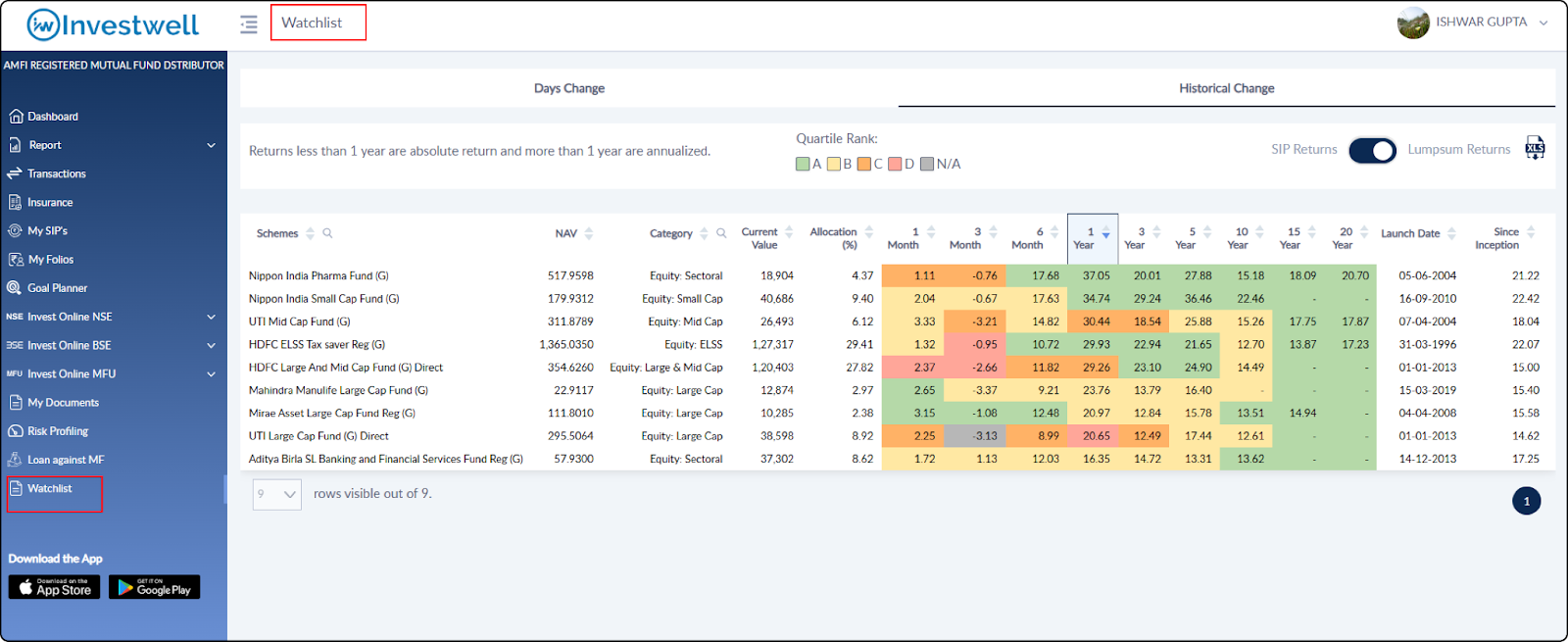Image resolution: width=1568 pixels, height=642 pixels.
Task: Sort by 1 Year returns arrows
Action: point(1105,233)
